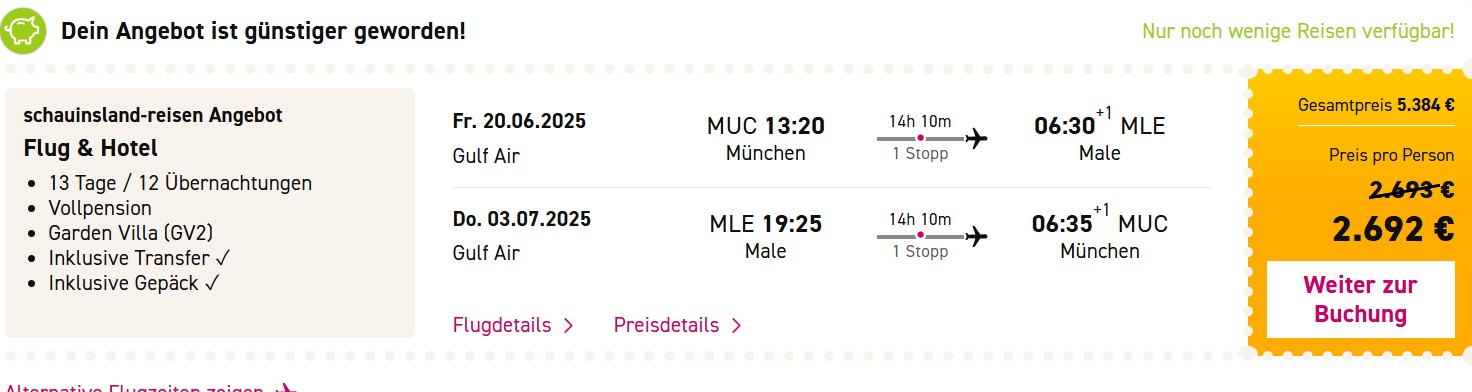1472x392 pixels.
Task: Open the Flugdetails link
Action: [502, 325]
